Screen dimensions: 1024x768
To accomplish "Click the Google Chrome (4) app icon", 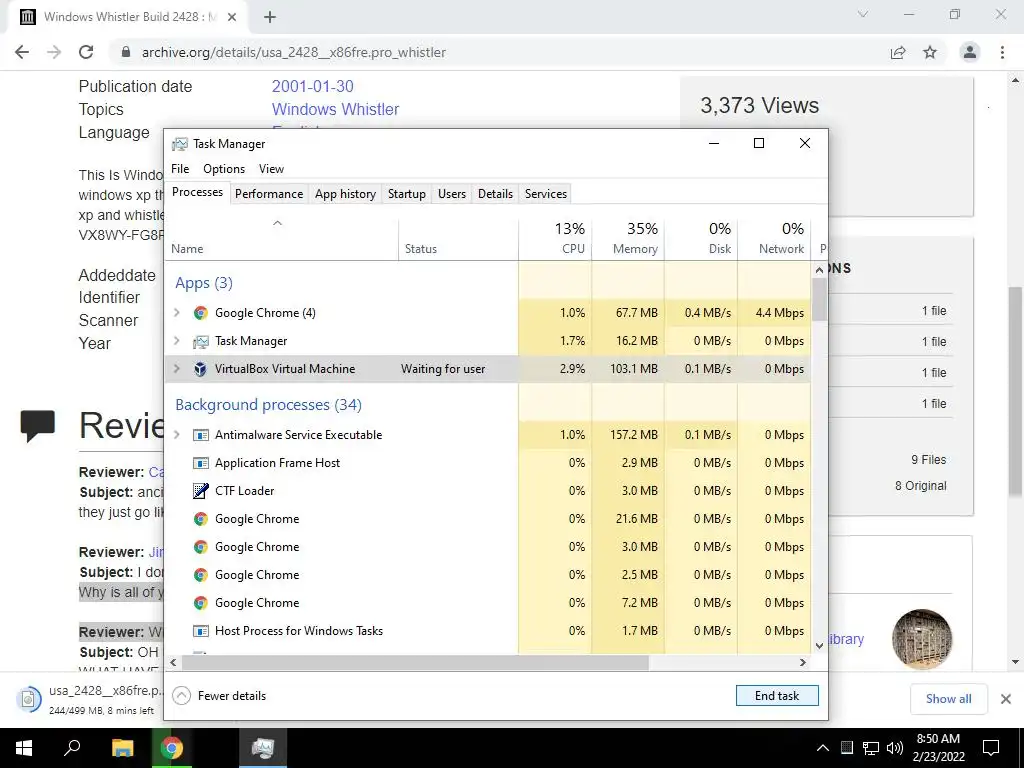I will coord(200,313).
